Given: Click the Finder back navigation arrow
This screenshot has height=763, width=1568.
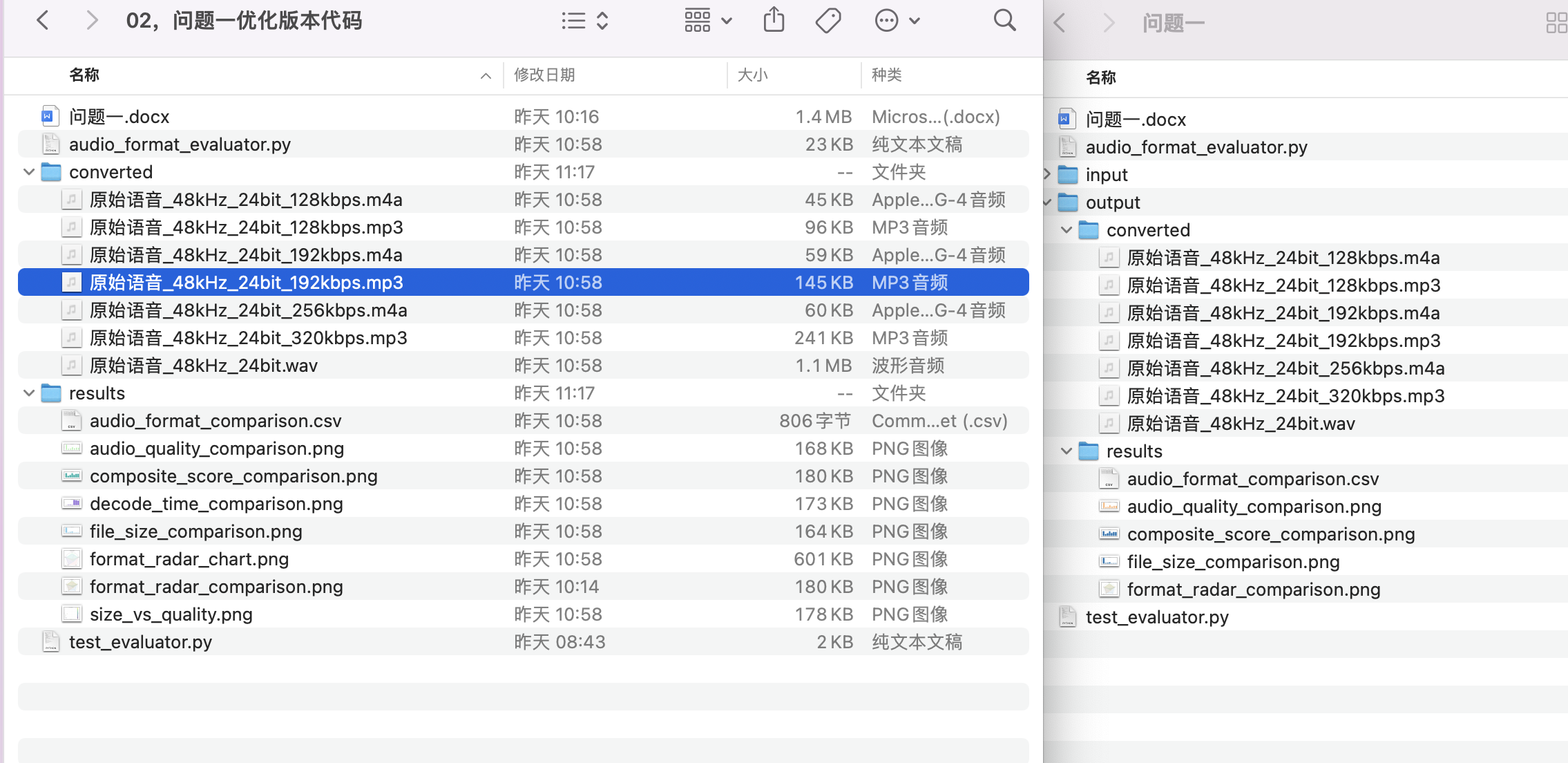Looking at the screenshot, I should 43,21.
